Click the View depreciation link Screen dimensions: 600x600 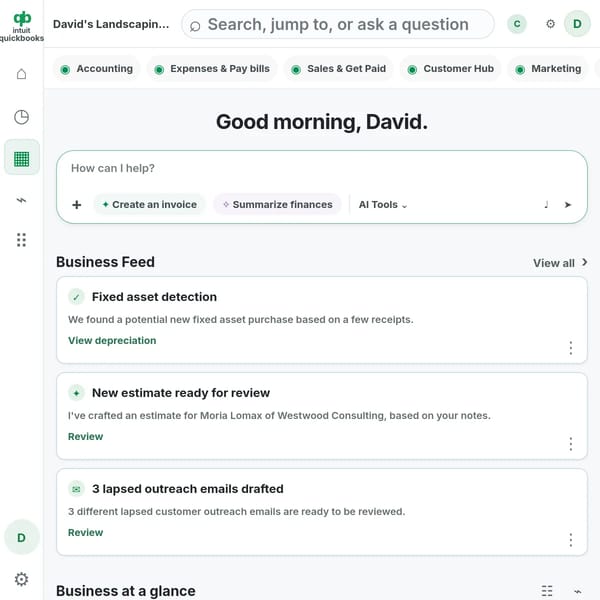(x=112, y=341)
